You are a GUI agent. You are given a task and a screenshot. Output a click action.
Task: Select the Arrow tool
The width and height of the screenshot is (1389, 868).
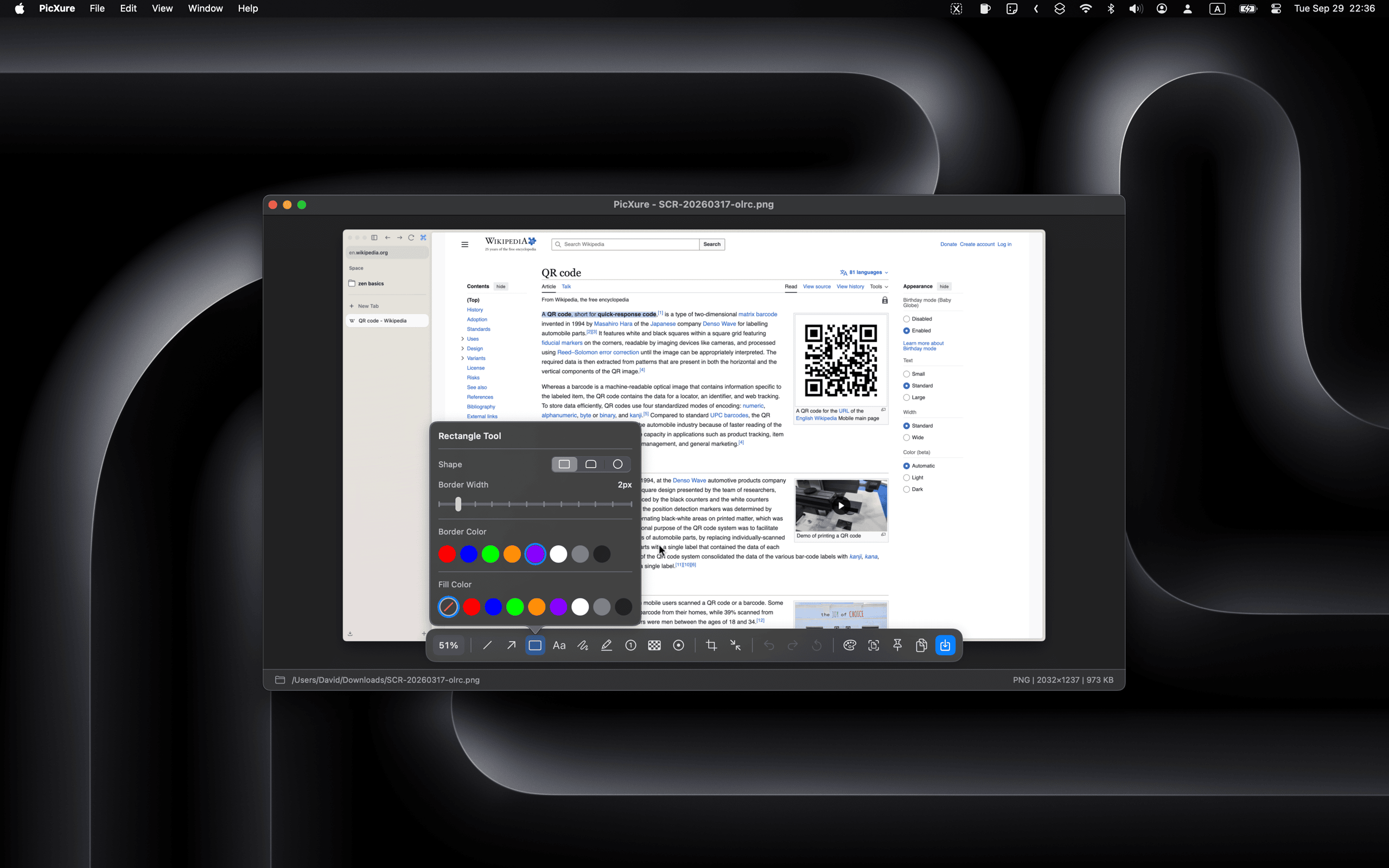[x=511, y=645]
